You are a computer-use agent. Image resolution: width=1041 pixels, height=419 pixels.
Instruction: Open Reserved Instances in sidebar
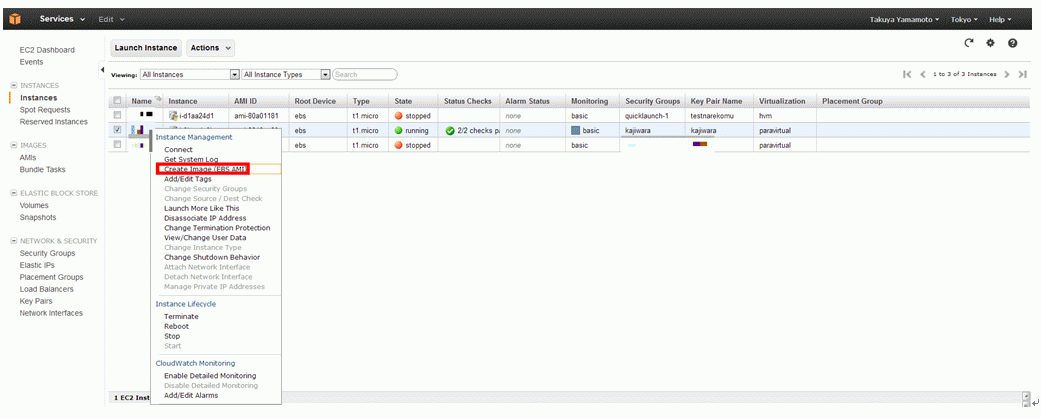[x=54, y=122]
